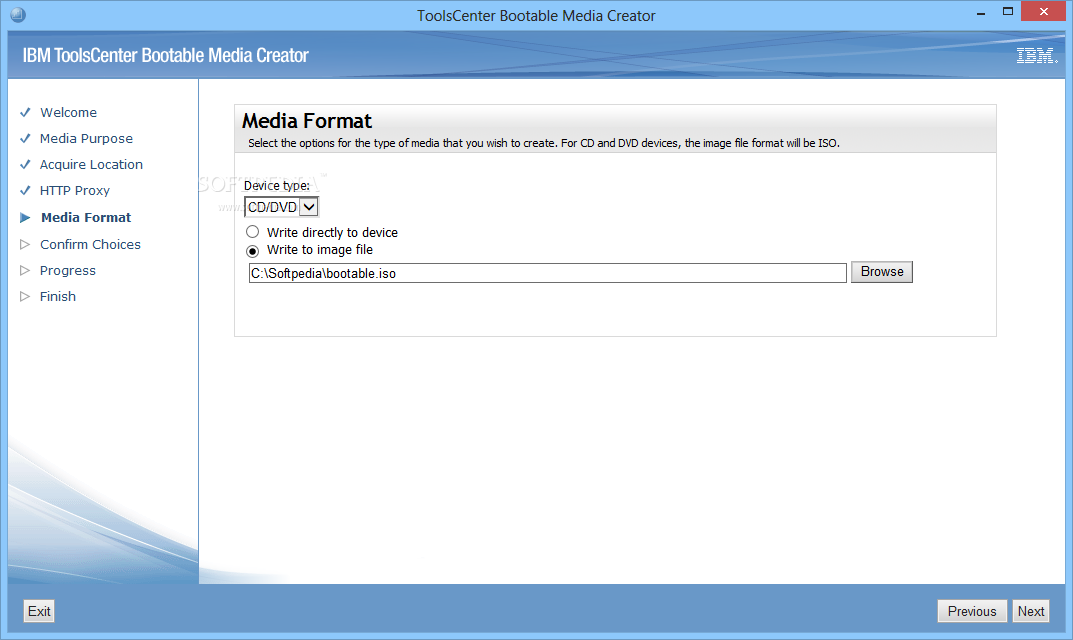Screen dimensions: 1073x640
Task: Click the Next button
Action: point(1031,611)
